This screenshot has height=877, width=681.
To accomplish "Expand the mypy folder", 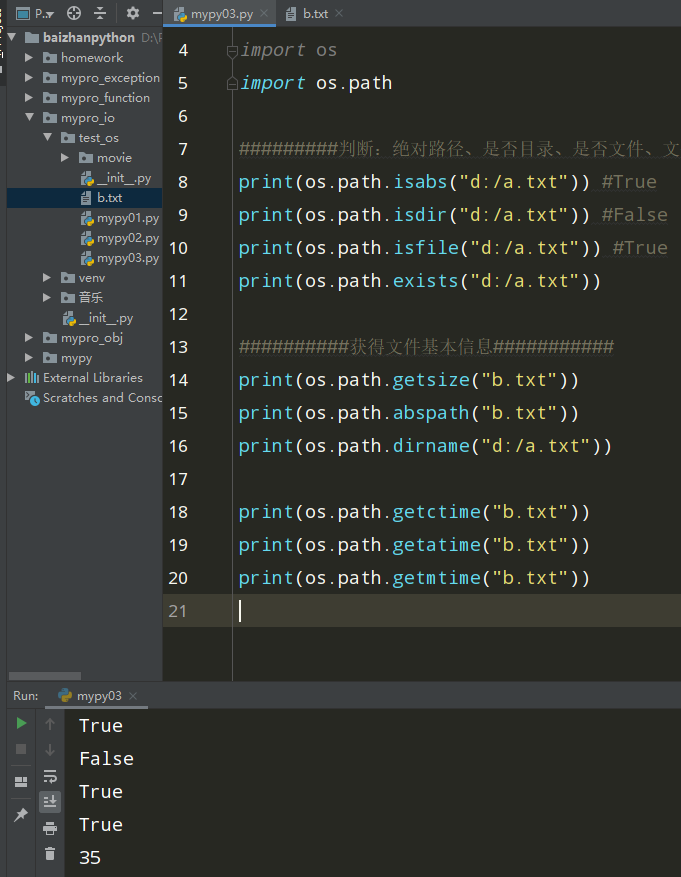I will [x=29, y=357].
